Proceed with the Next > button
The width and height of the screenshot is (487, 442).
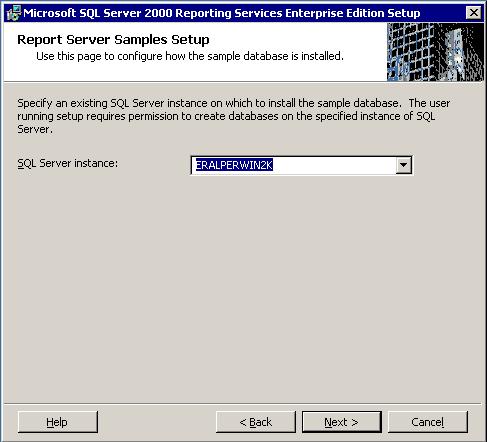342,422
